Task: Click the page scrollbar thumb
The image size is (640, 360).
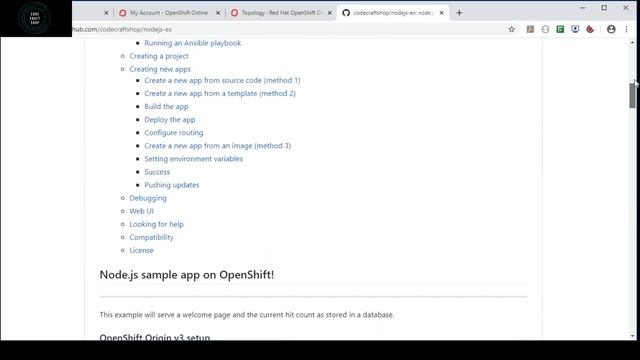Action: (632, 95)
